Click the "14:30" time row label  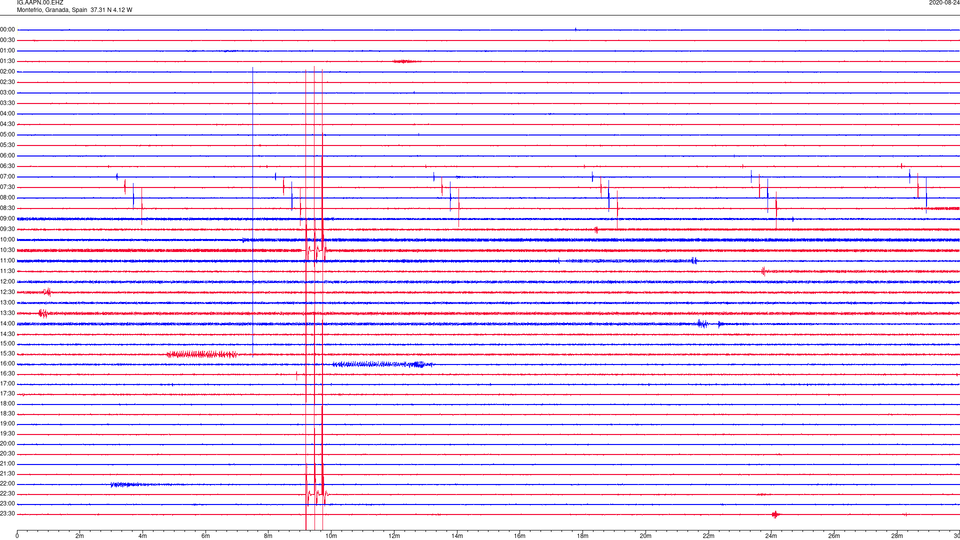pyautogui.click(x=8, y=334)
